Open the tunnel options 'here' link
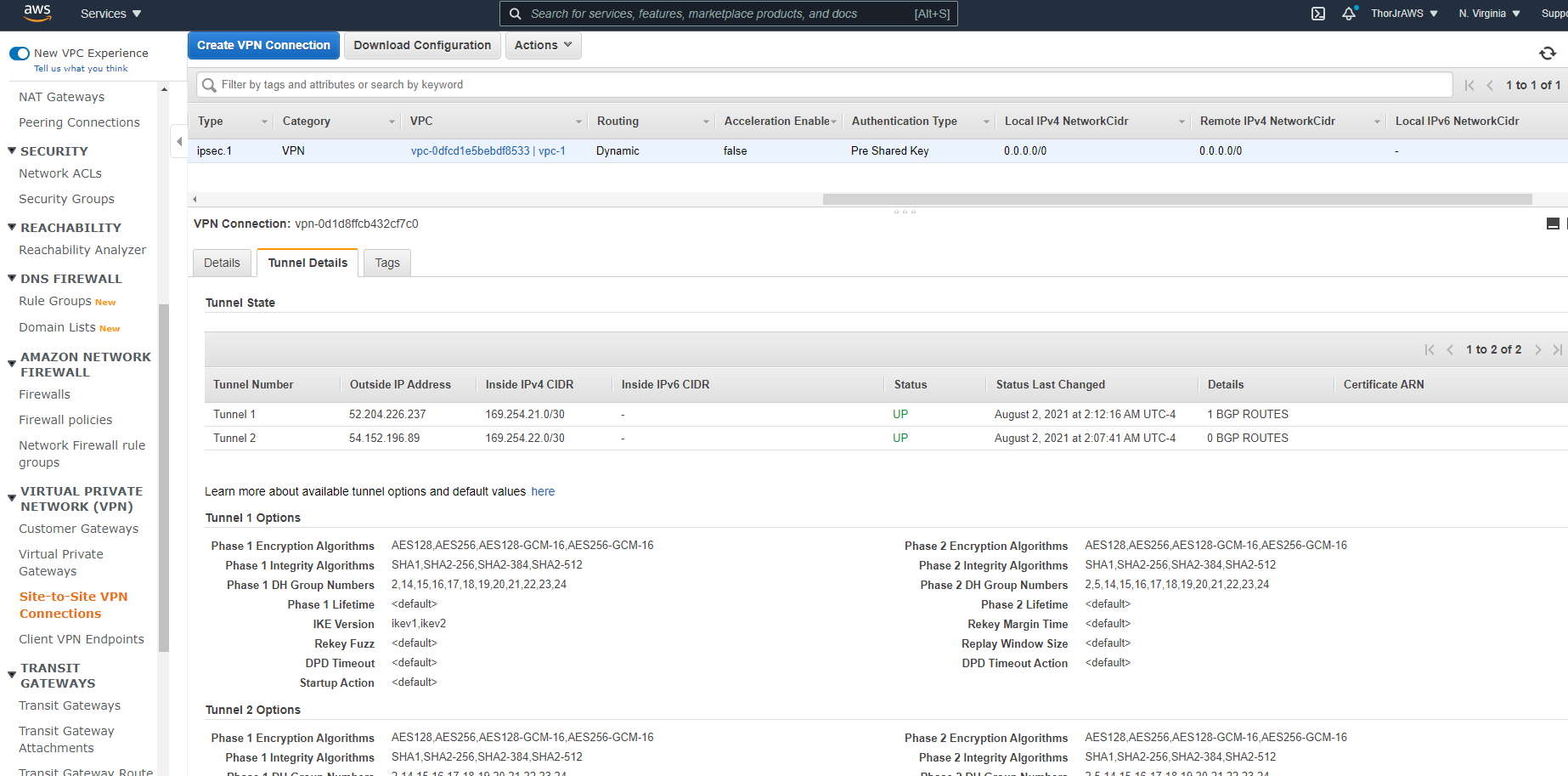Viewport: 1568px width, 776px height. coord(543,491)
